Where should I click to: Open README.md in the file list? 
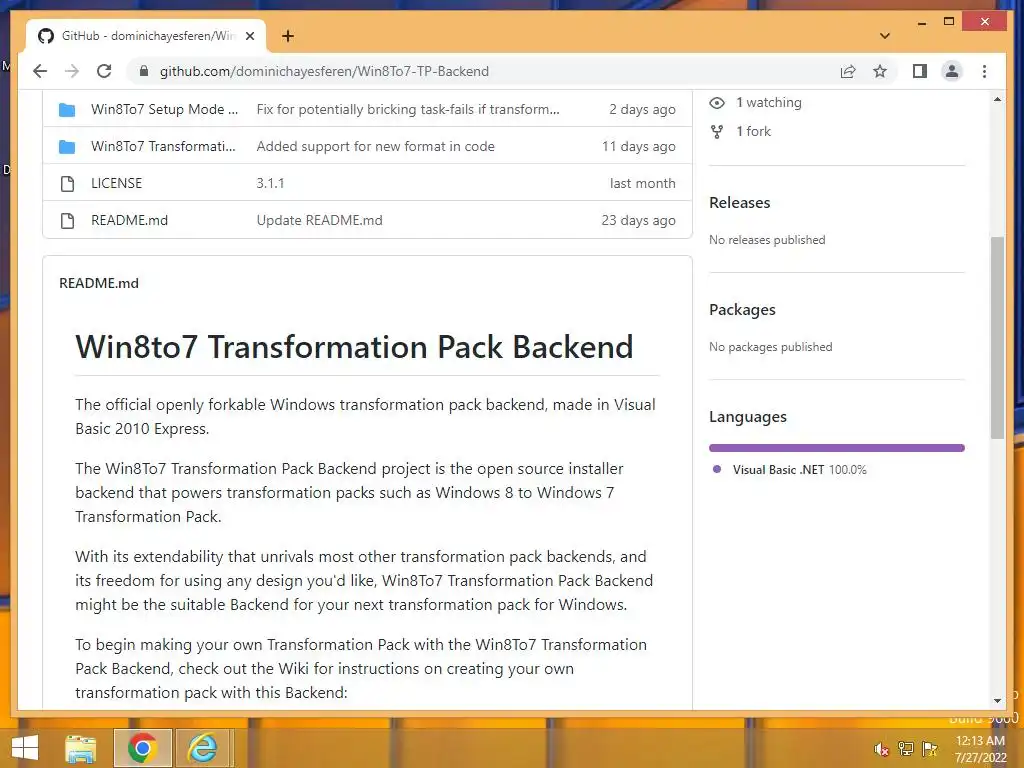click(129, 220)
